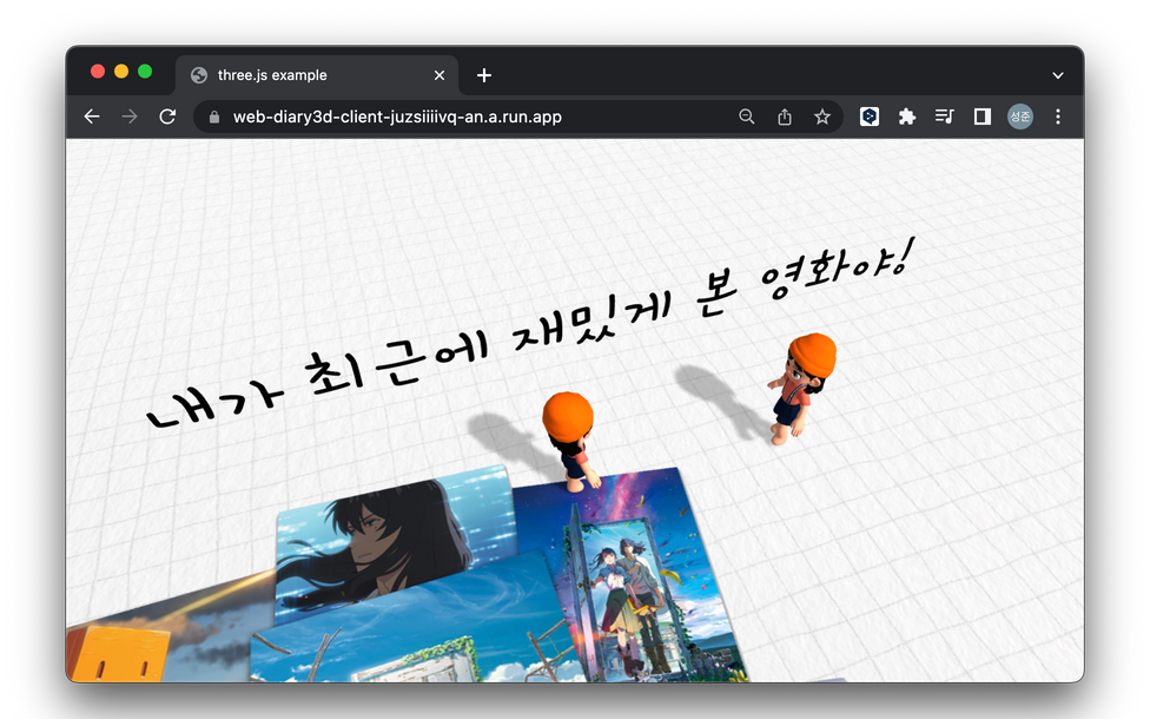This screenshot has width=1150, height=720.
Task: Toggle the browser side panel
Action: 982,117
